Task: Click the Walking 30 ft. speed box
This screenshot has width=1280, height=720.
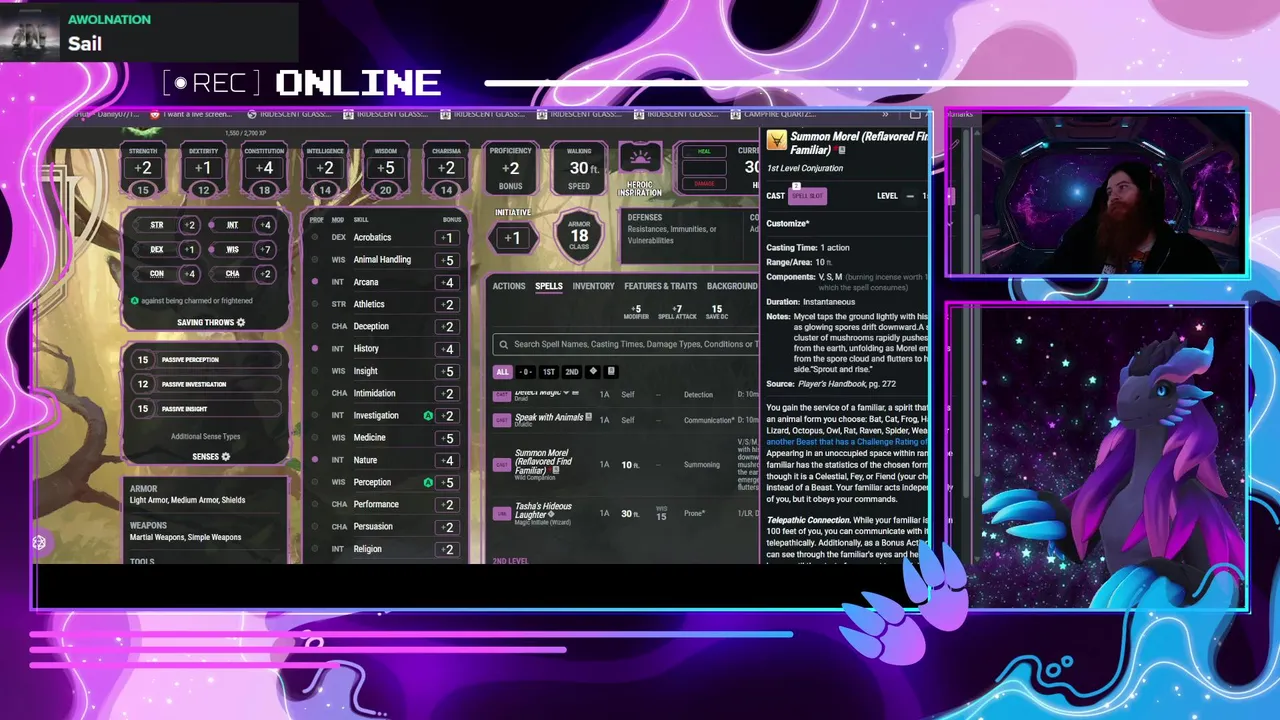Action: [579, 169]
